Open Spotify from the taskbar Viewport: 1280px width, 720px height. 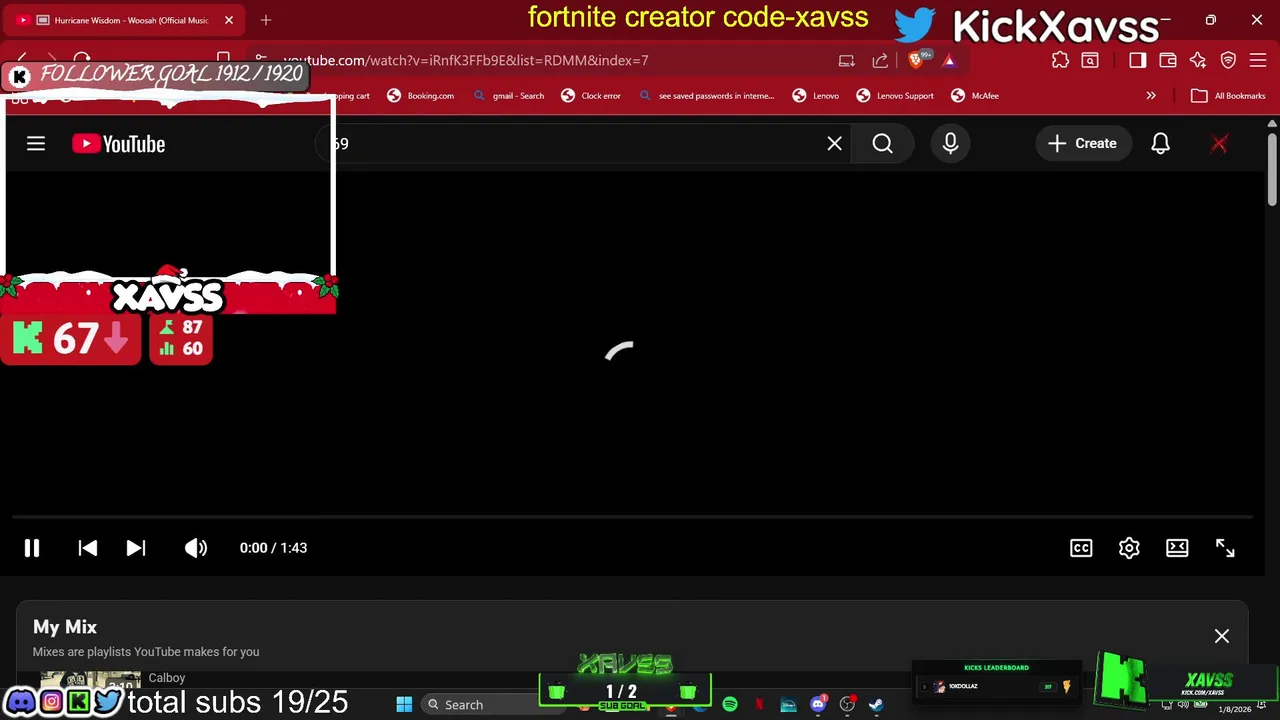coord(730,705)
